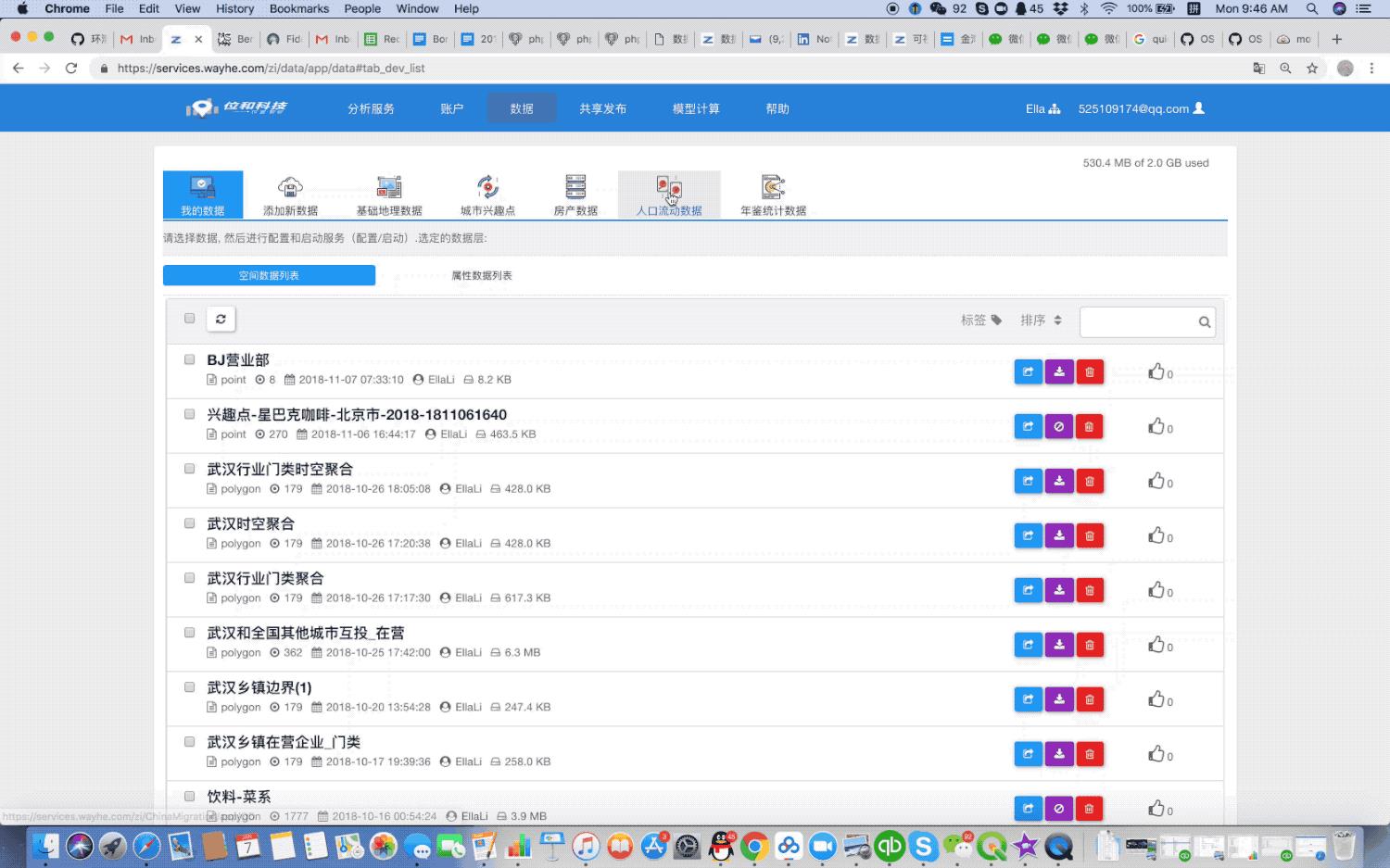This screenshot has width=1390, height=868.
Task: Open 分析服务 nav menu
Action: click(x=371, y=108)
